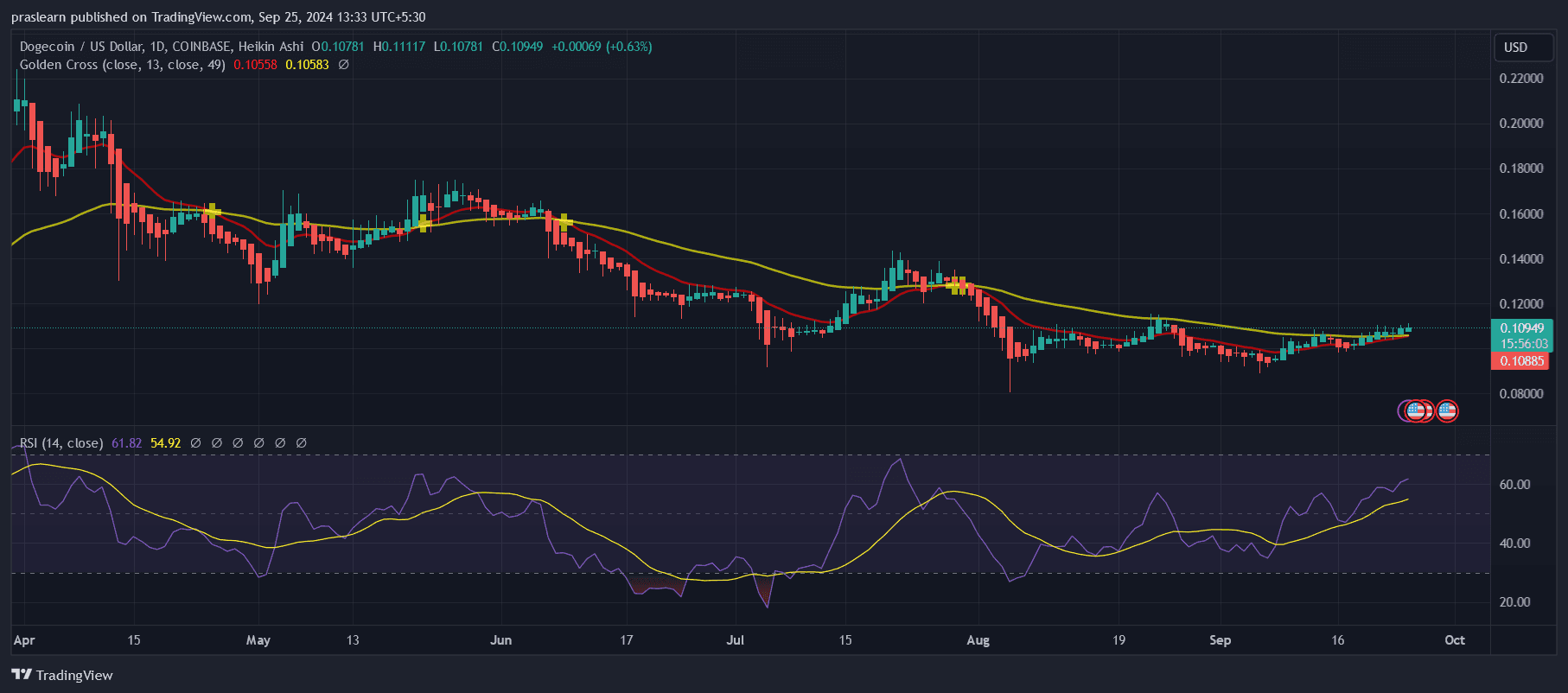The width and height of the screenshot is (1568, 693).
Task: Click the close price C0.10949
Action: point(517,47)
